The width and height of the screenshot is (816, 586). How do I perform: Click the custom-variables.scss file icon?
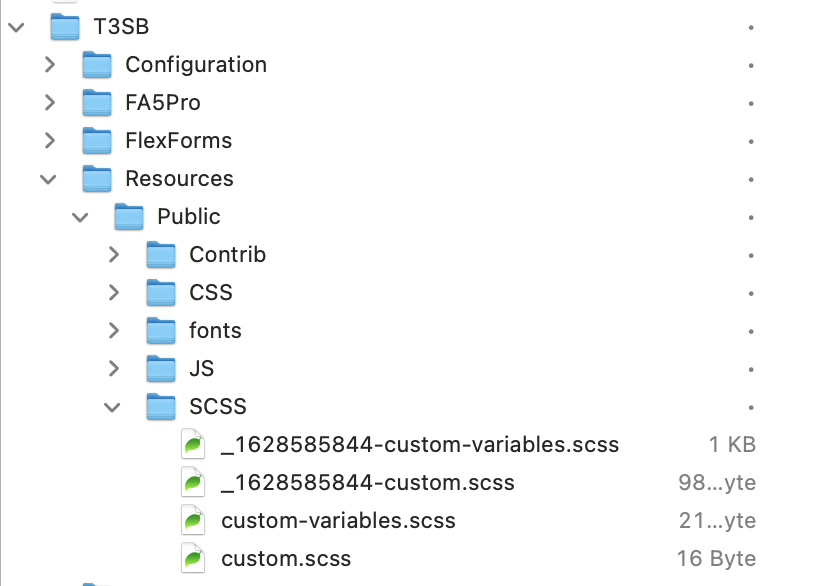click(x=193, y=520)
